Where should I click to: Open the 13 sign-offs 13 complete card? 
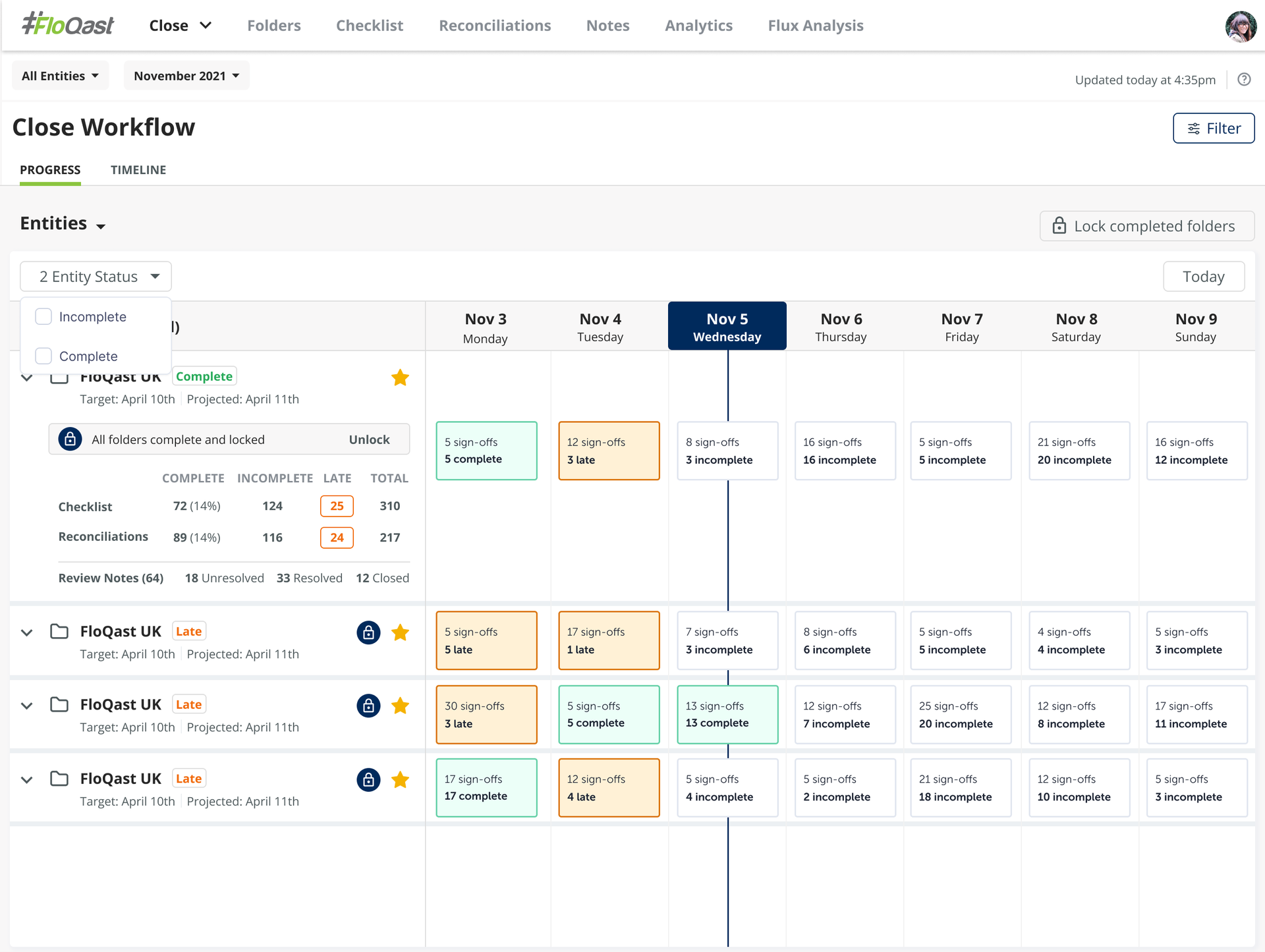[727, 714]
